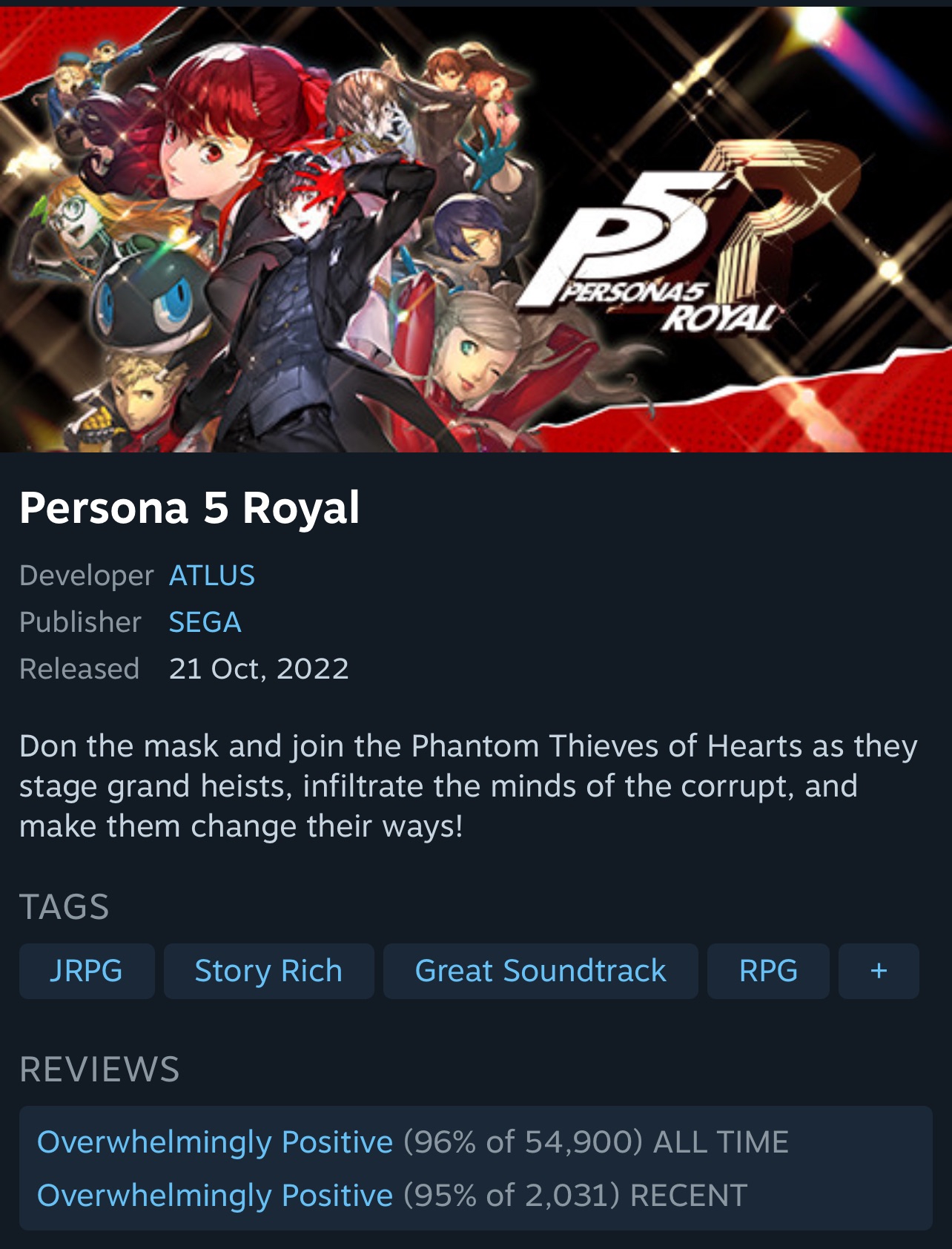952x1249 pixels.
Task: Click the P5R logo in banner
Action: (x=686, y=237)
